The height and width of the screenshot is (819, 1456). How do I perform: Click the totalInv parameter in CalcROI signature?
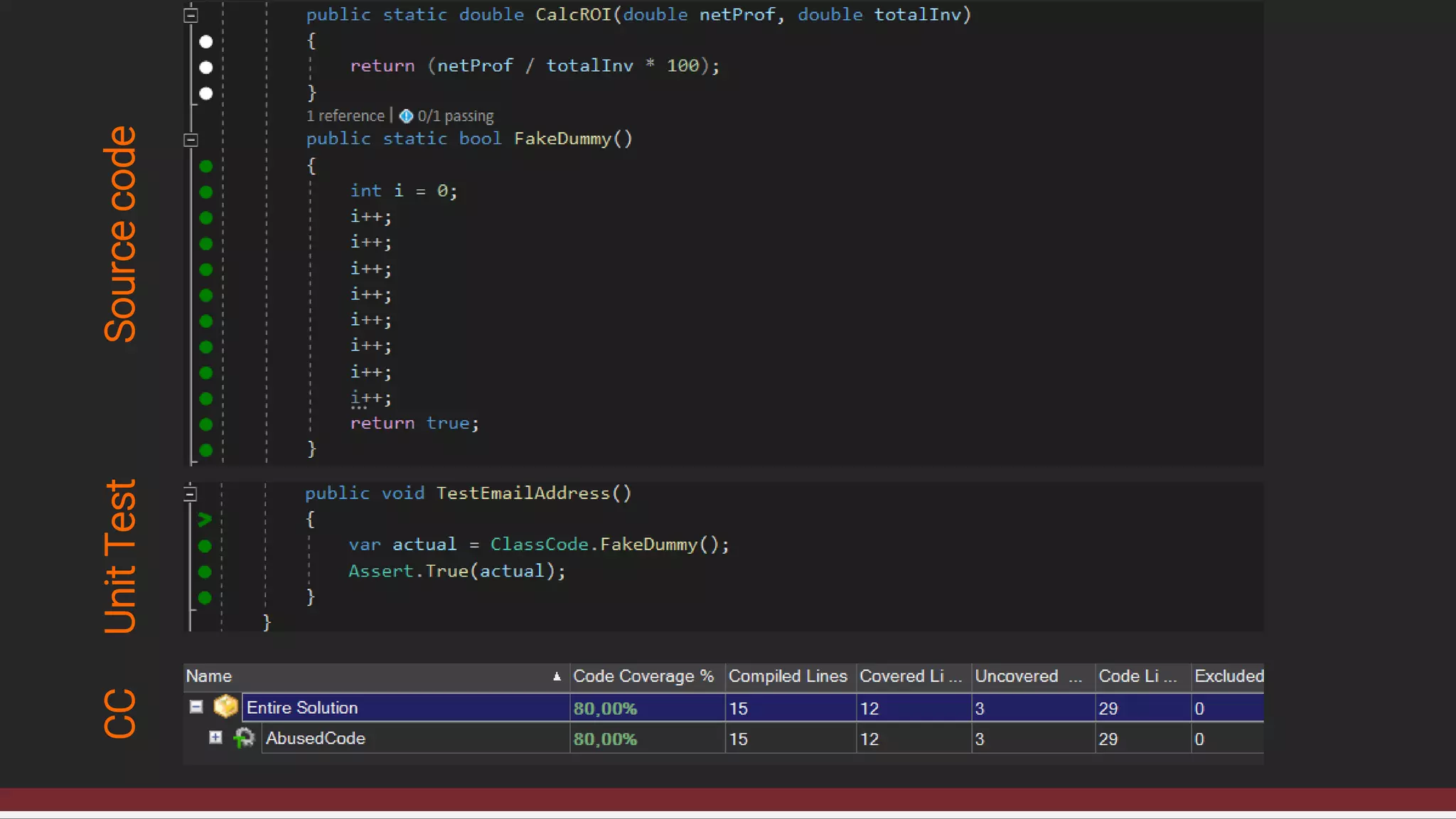point(917,15)
